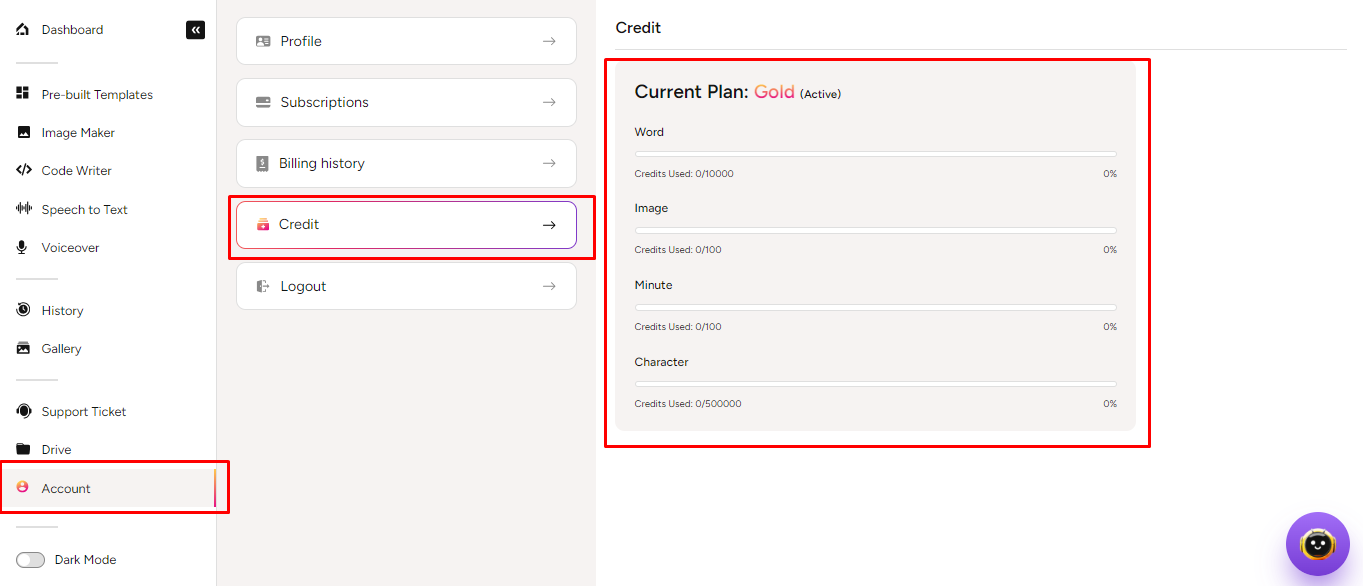This screenshot has width=1363, height=586.
Task: Select Account in the sidebar
Action: pos(66,489)
